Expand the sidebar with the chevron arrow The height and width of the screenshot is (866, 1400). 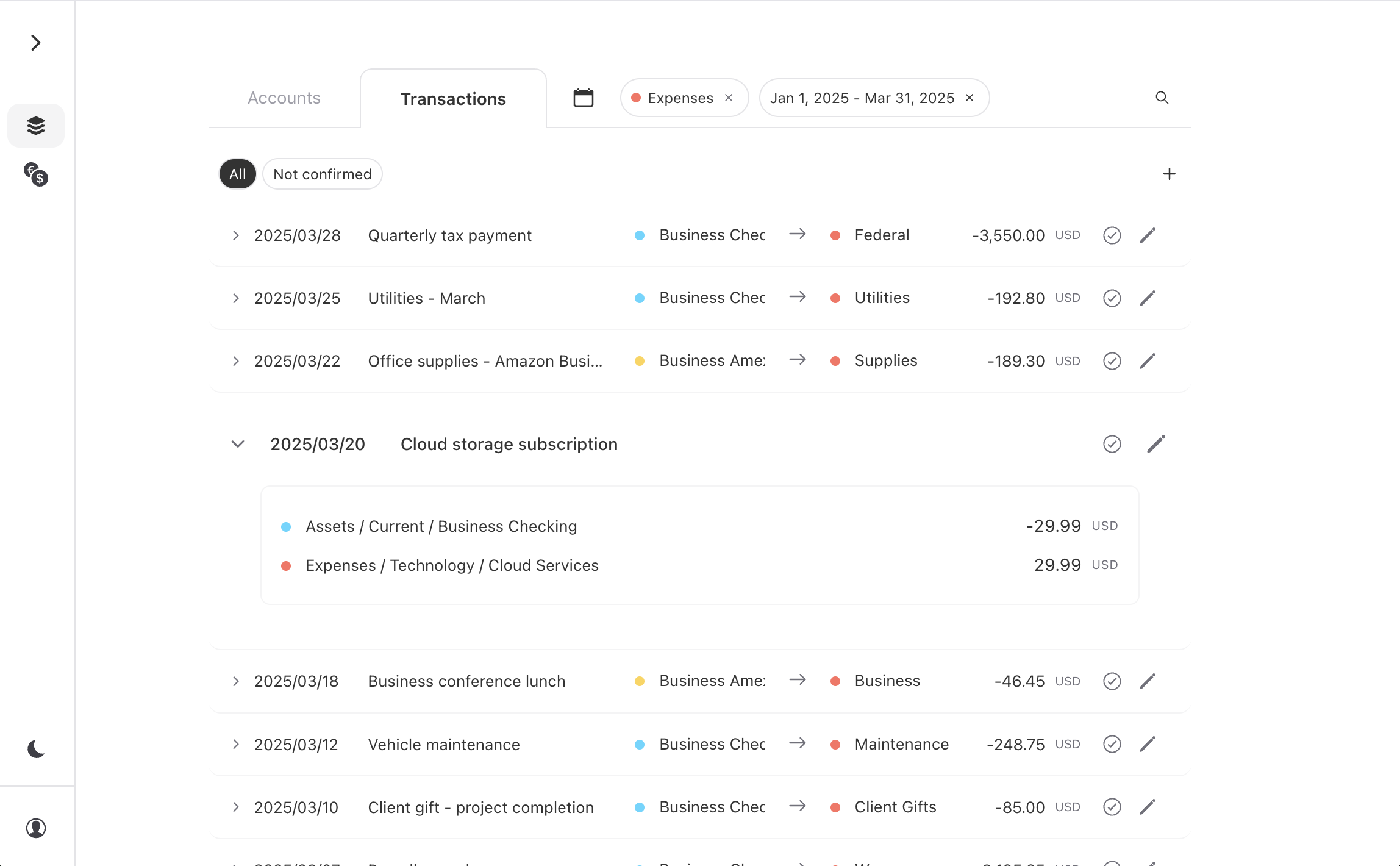point(36,43)
